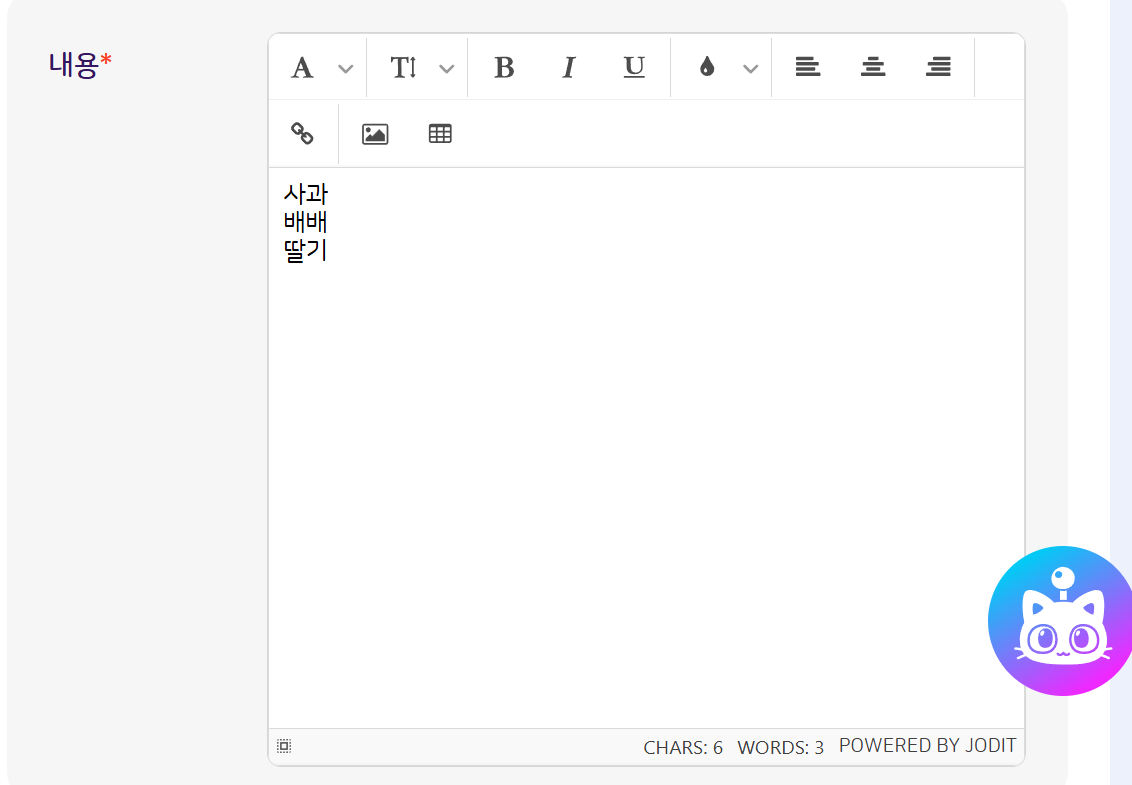The image size is (1132, 785).
Task: Insert a table using the table icon
Action: point(440,134)
